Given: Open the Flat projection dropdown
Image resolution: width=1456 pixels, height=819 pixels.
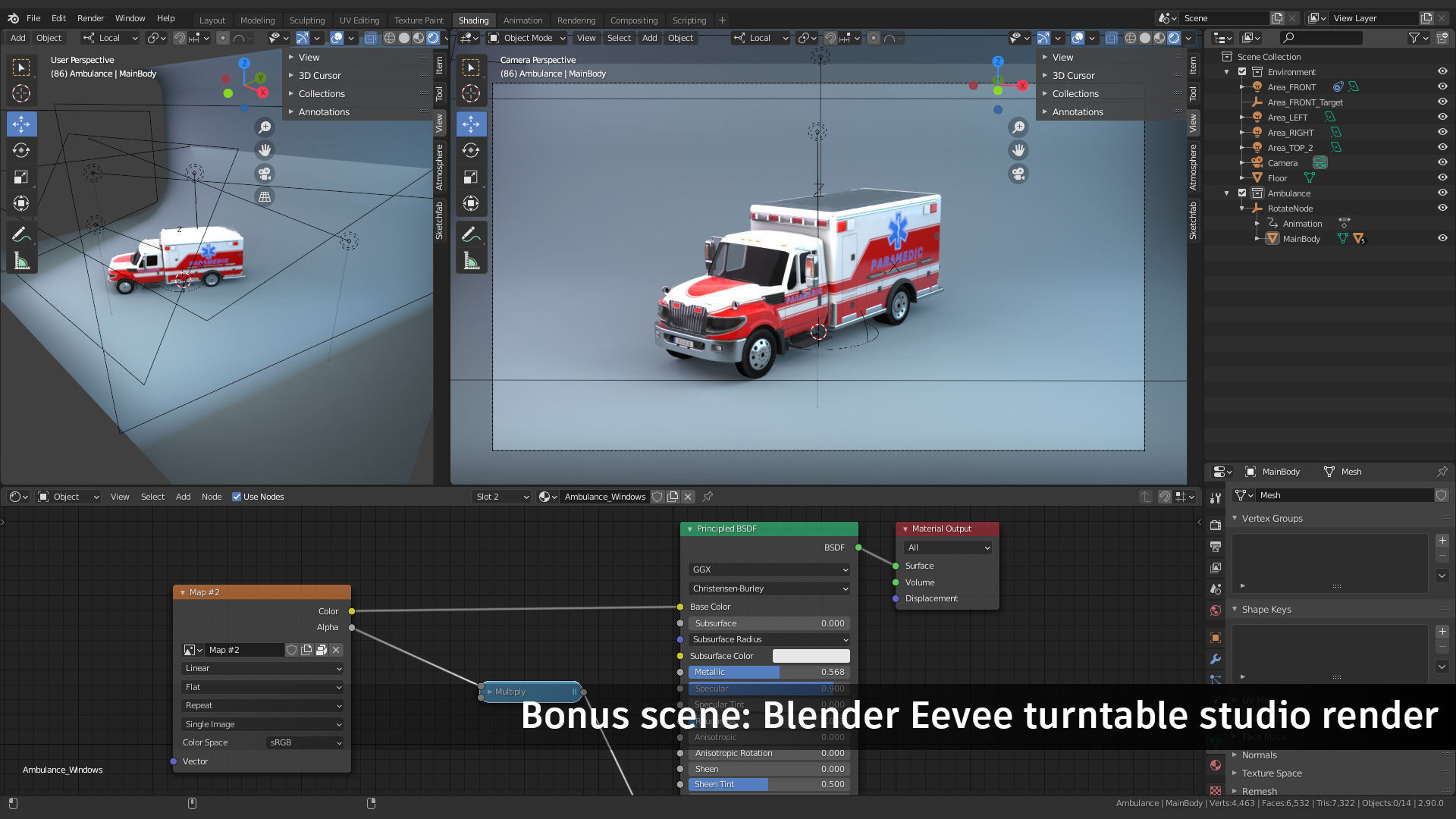Looking at the screenshot, I should tap(262, 687).
